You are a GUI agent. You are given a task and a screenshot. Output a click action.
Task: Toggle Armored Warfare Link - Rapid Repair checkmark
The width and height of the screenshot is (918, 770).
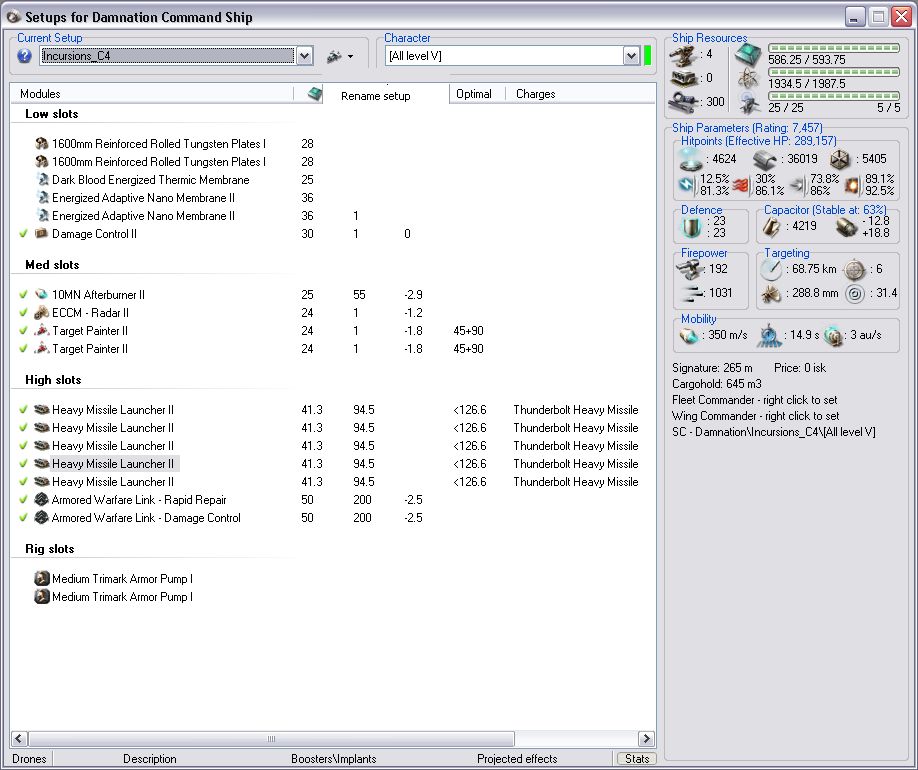(23, 499)
